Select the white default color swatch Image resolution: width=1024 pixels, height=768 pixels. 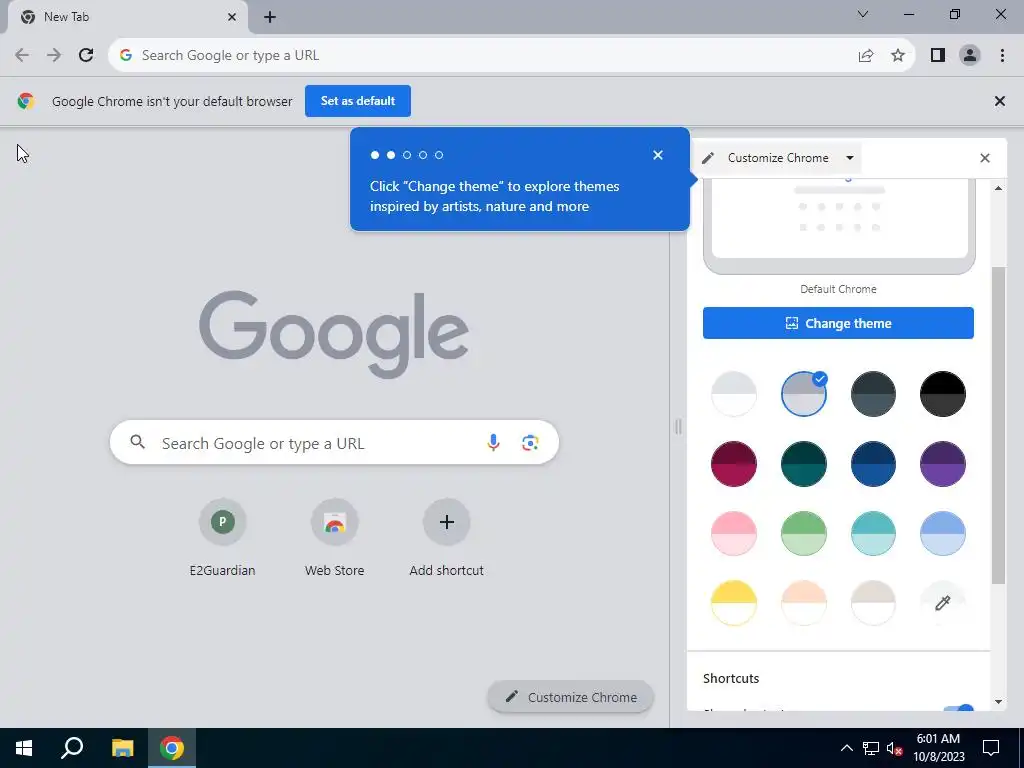(733, 394)
